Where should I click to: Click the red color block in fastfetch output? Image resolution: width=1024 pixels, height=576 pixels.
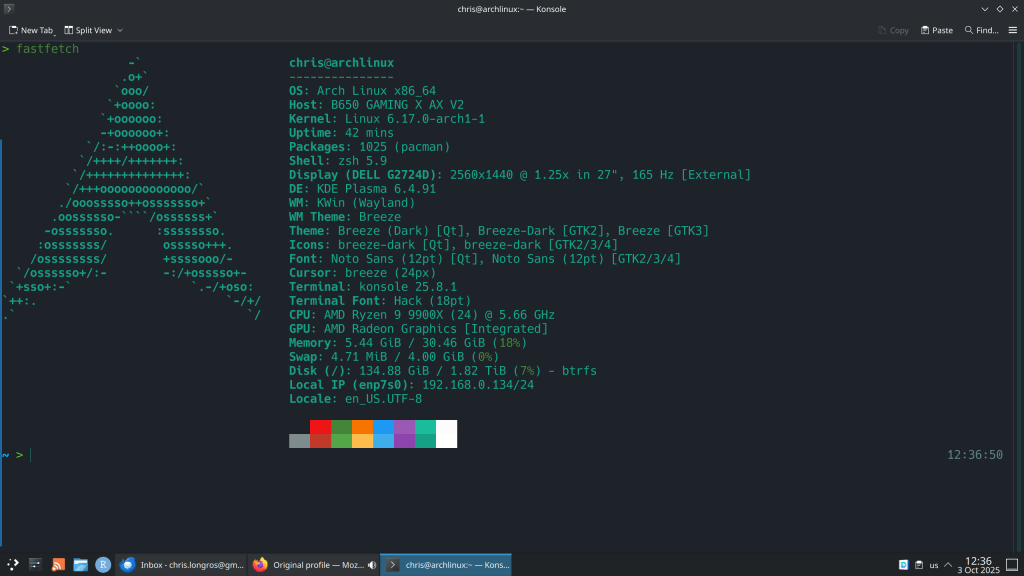click(x=320, y=426)
